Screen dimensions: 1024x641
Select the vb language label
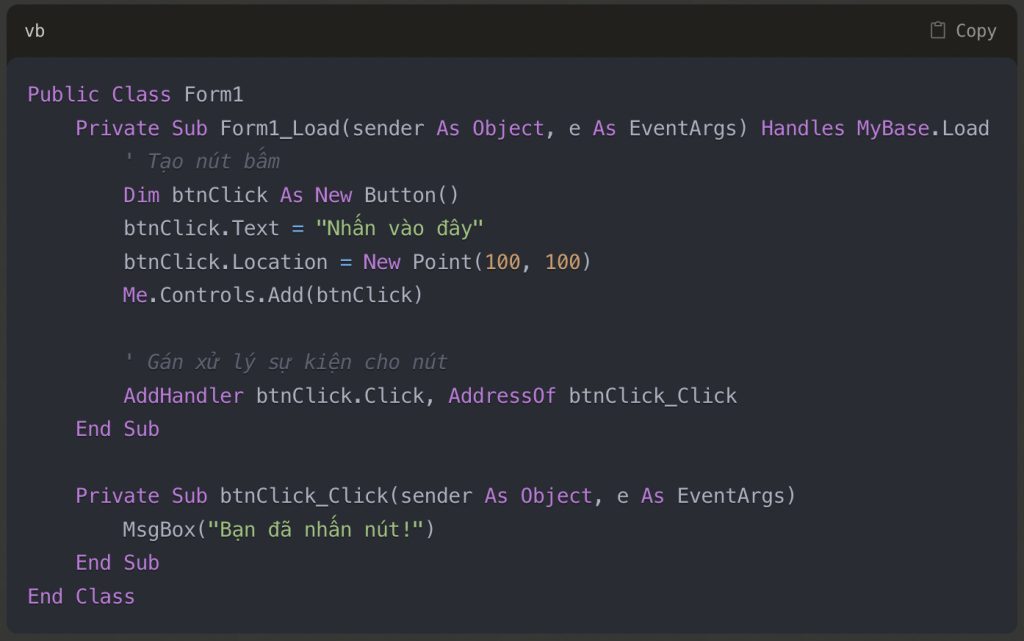[37, 31]
